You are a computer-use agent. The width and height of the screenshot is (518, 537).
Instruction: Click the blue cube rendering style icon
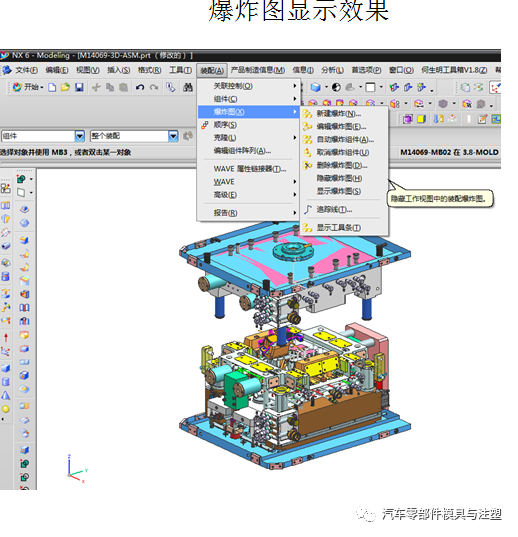[316, 88]
